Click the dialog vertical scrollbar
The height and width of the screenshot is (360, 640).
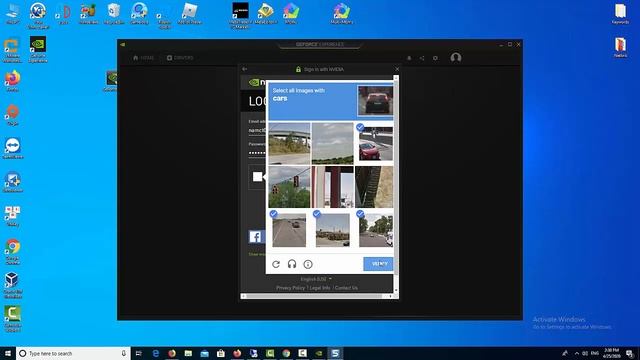(x=396, y=184)
